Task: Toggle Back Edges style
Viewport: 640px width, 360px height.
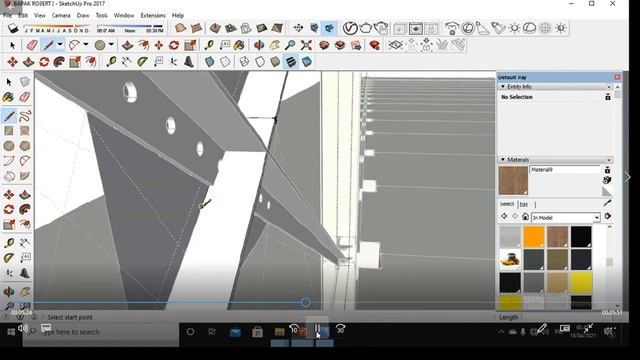Action: [x=225, y=62]
